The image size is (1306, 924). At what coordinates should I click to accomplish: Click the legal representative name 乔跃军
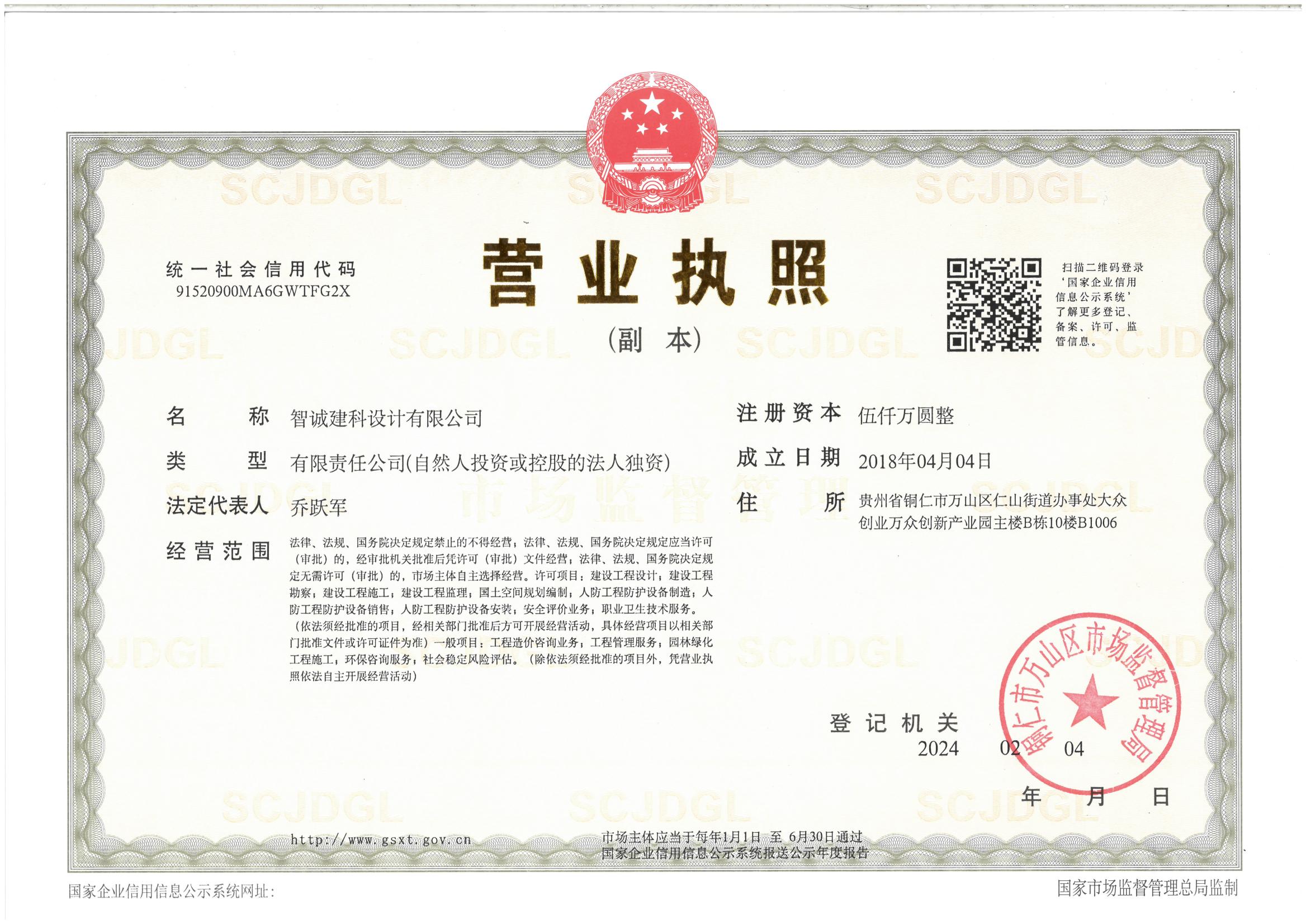pos(319,507)
